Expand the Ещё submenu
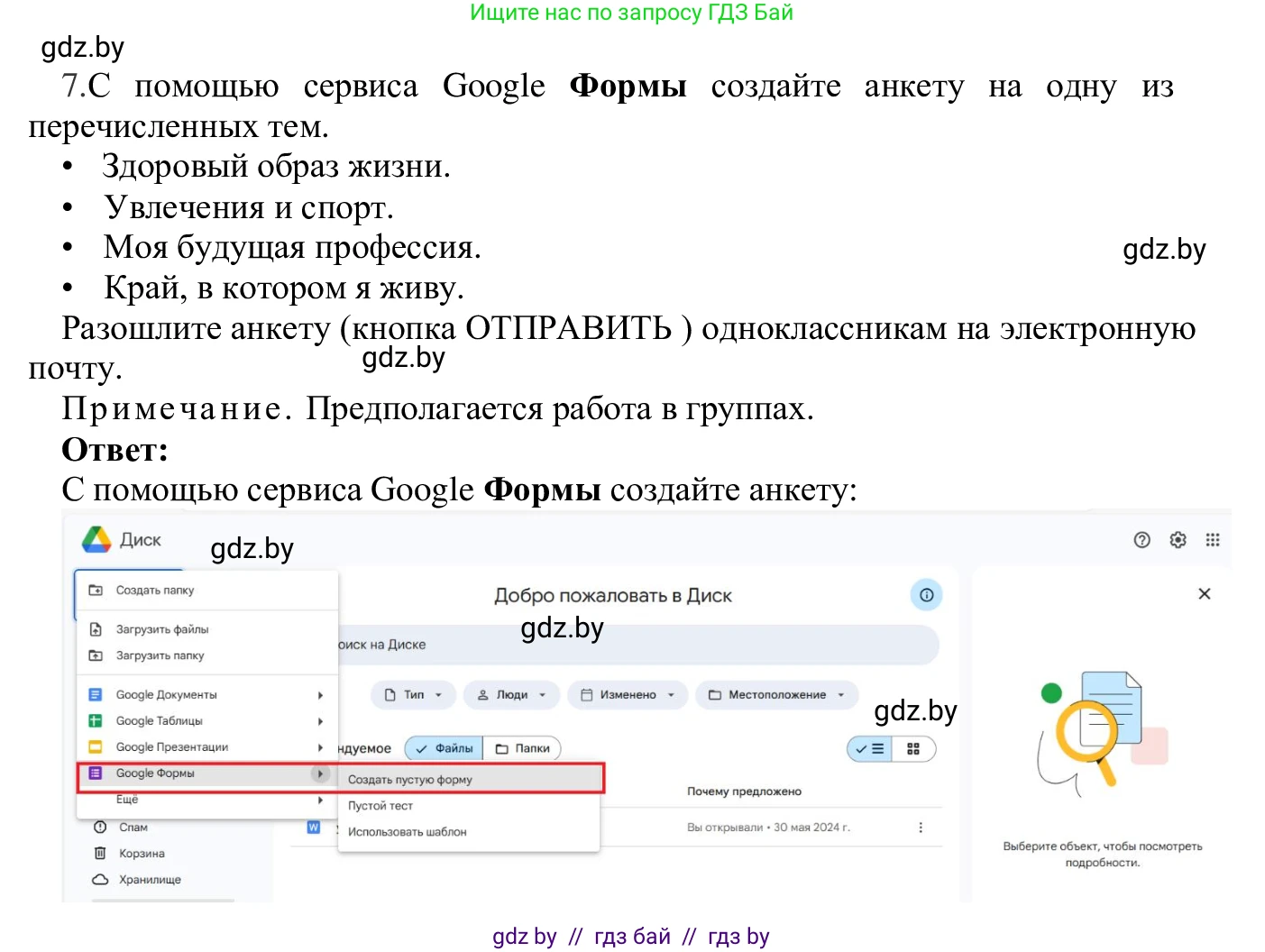The width and height of the screenshot is (1265, 952). (x=127, y=799)
